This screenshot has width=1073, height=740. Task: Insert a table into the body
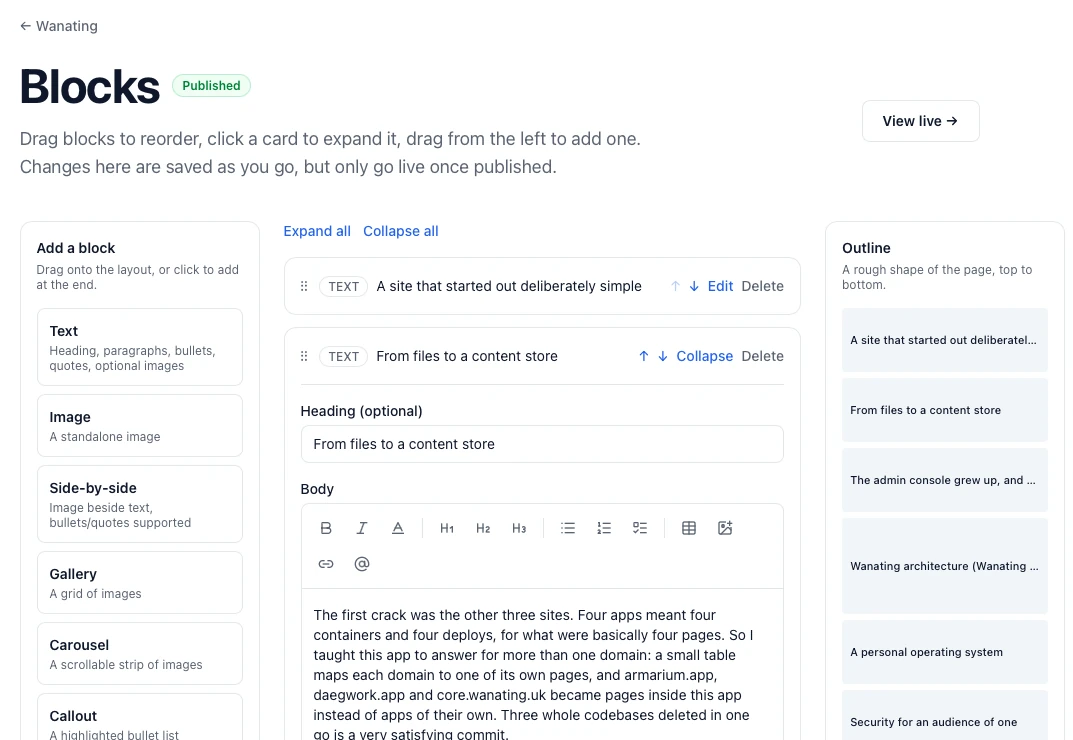[x=689, y=528]
